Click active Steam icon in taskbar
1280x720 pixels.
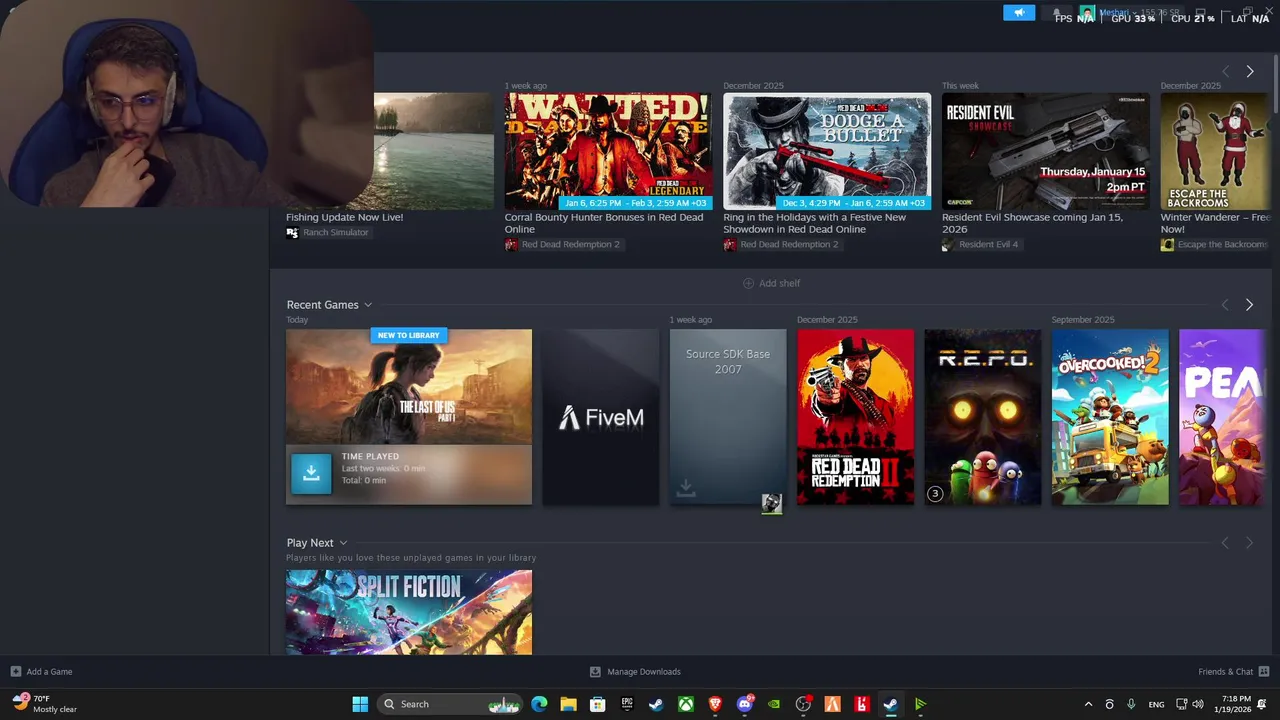pyautogui.click(x=890, y=704)
